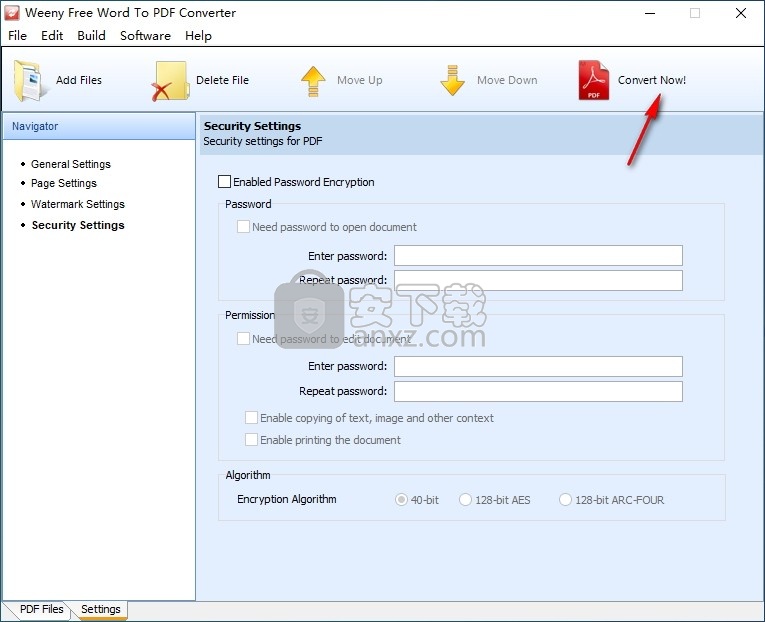Click the Delete File label
Image resolution: width=765 pixels, height=622 pixels.
[x=222, y=80]
